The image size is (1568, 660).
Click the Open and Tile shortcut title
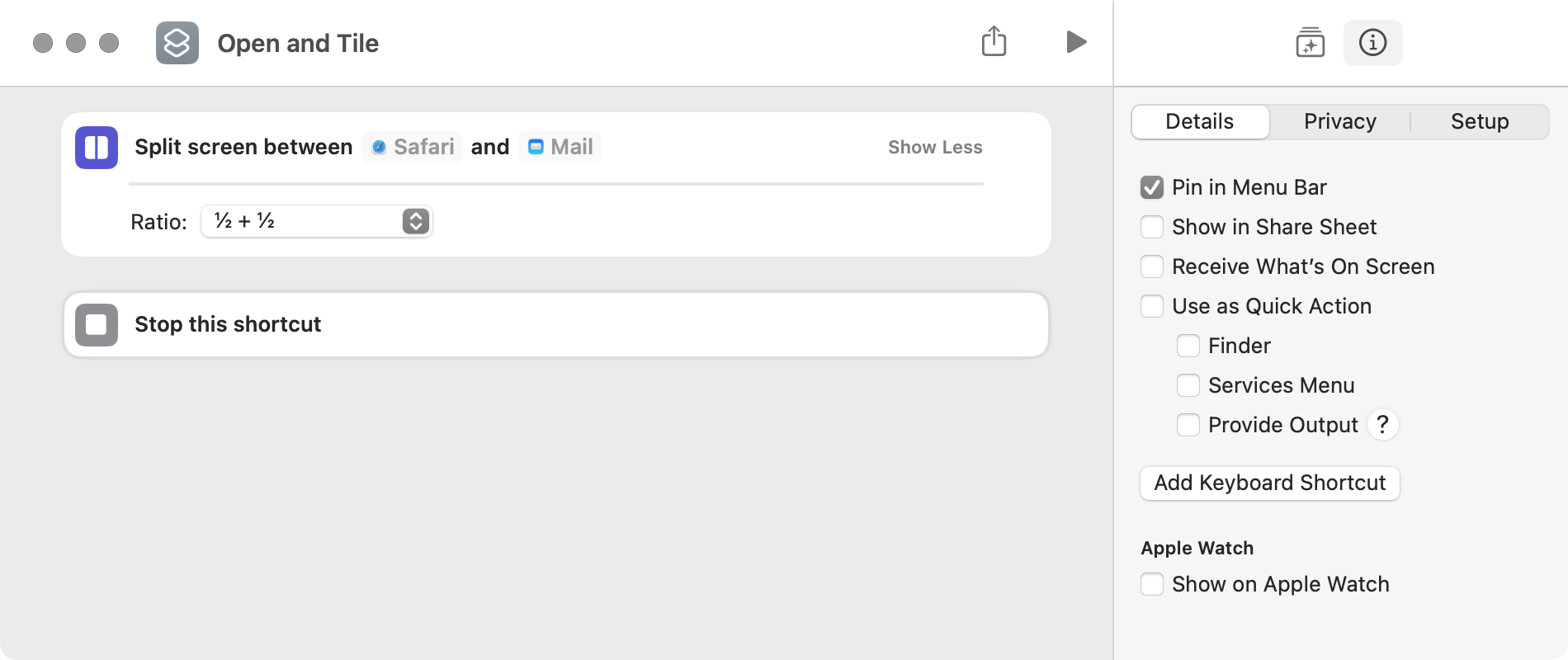298,43
